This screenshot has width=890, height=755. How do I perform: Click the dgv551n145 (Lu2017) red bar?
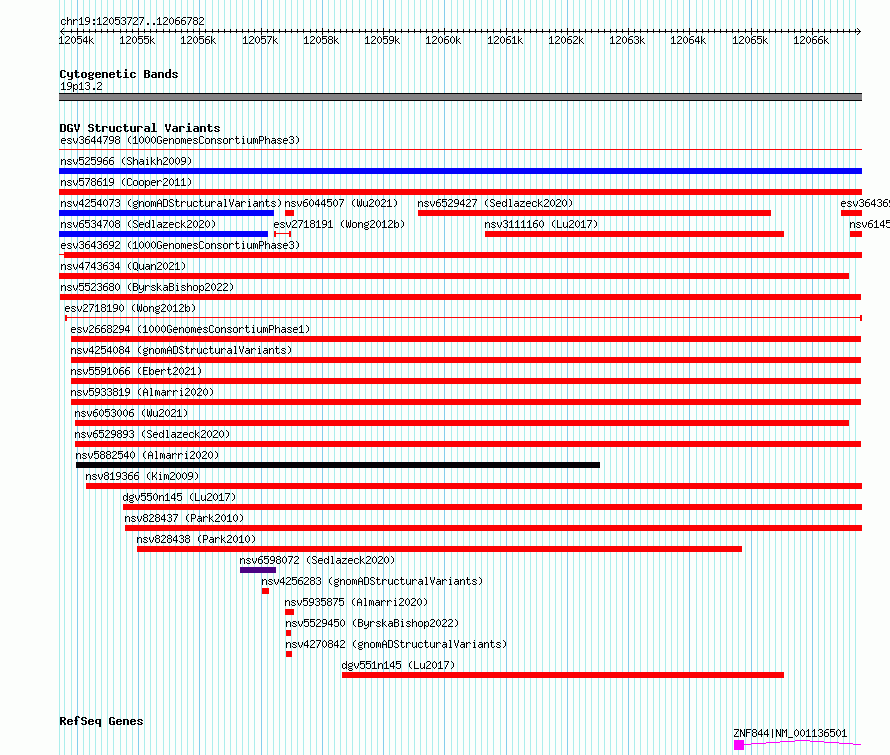(562, 675)
